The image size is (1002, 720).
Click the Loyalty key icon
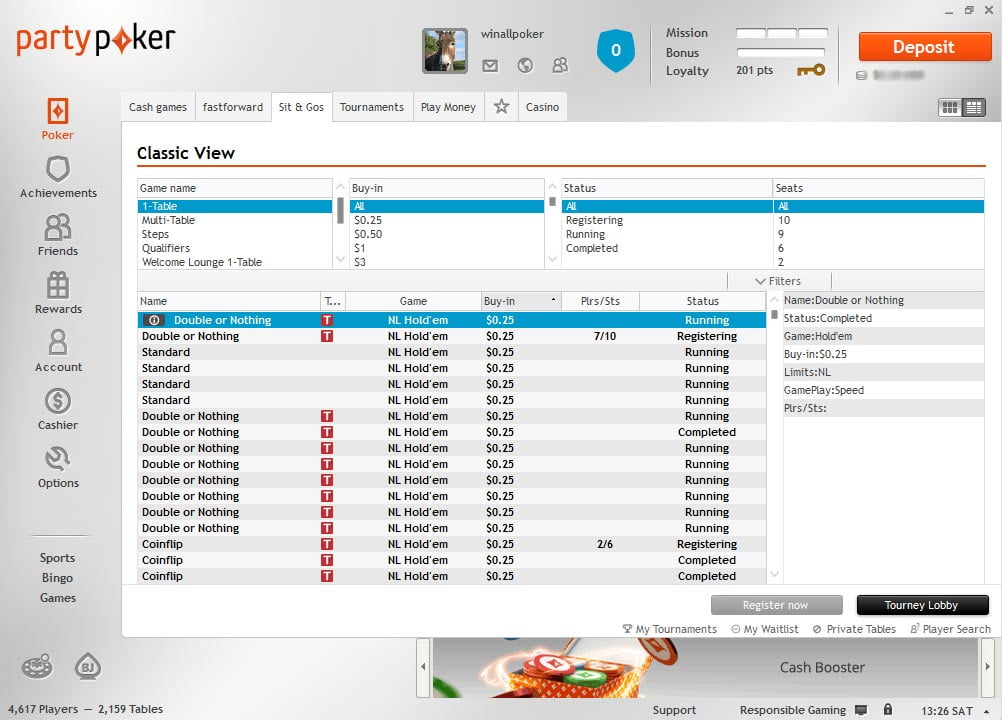(x=811, y=70)
